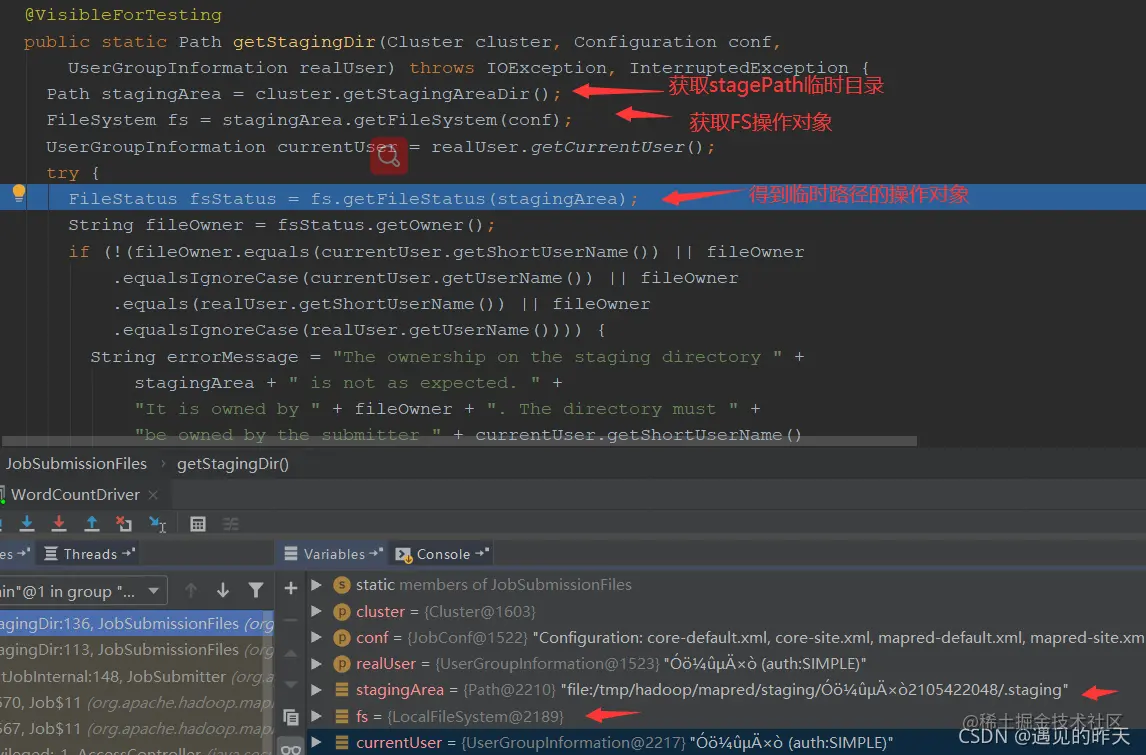Click the Threads tab pin arrow icon
The height and width of the screenshot is (755, 1146).
pos(128,553)
